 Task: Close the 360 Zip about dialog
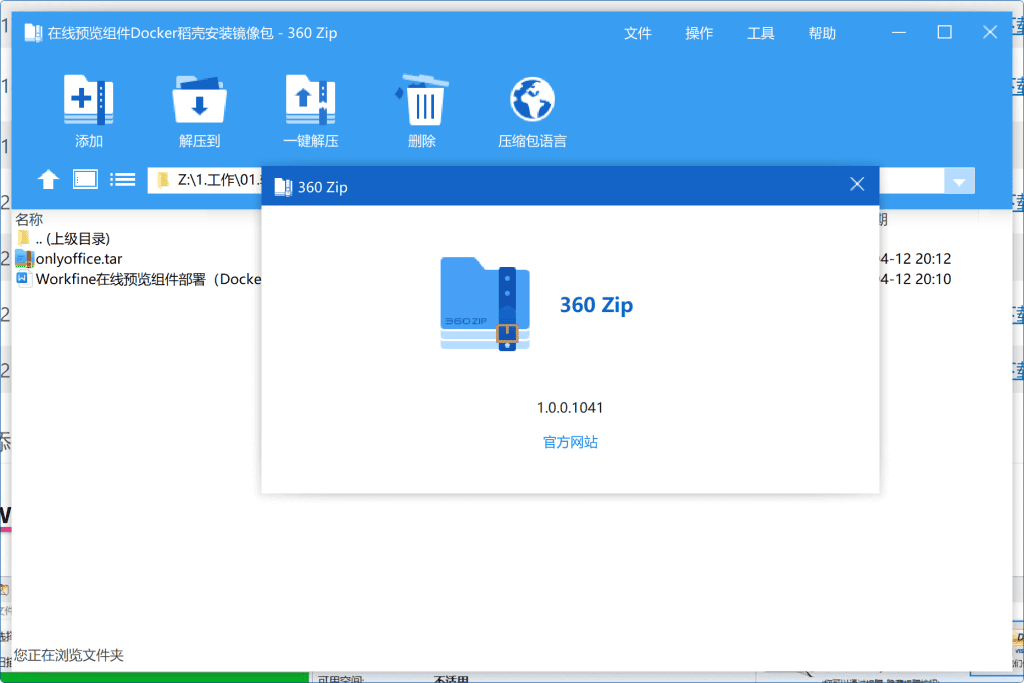tap(857, 184)
